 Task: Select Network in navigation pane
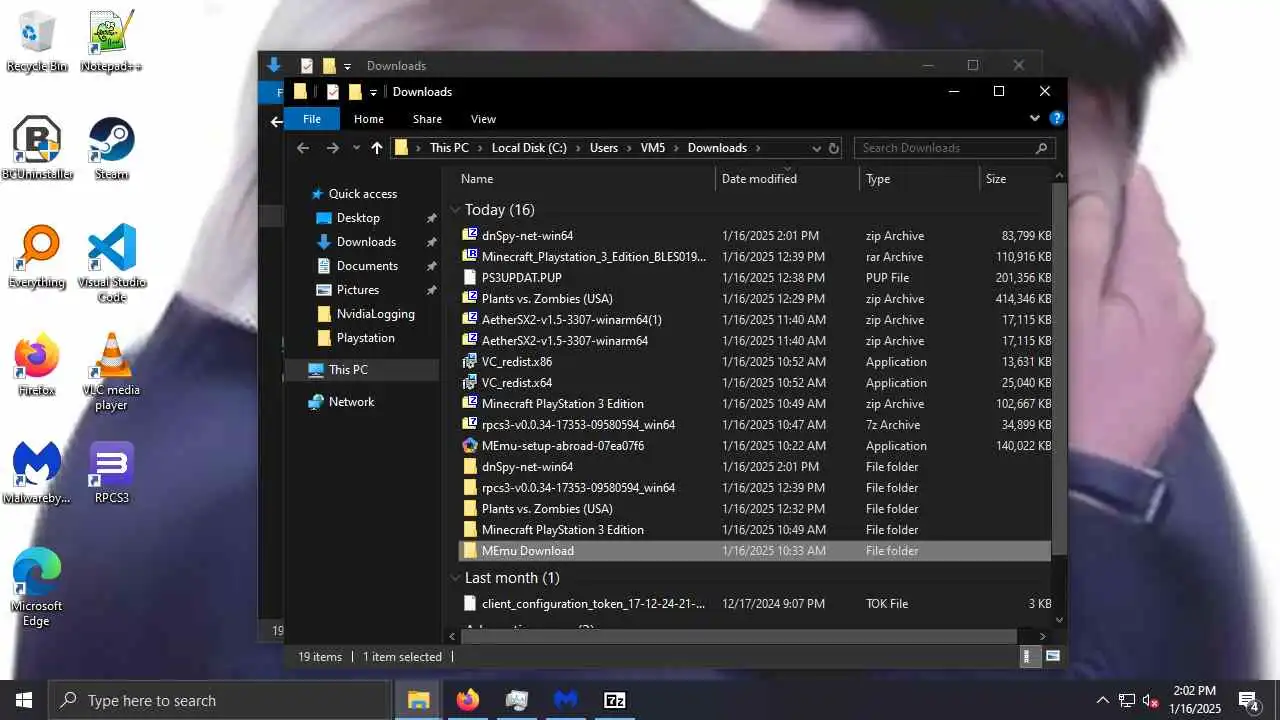point(351,402)
